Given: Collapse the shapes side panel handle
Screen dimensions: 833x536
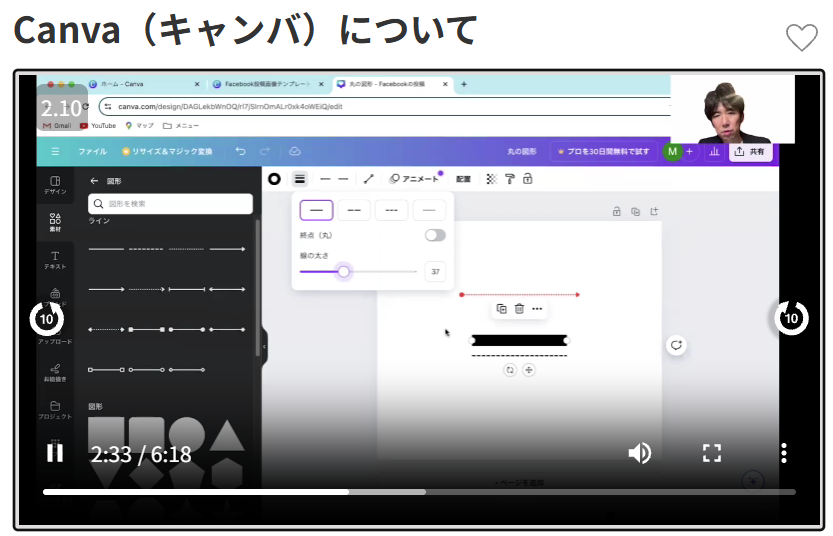Looking at the screenshot, I should [265, 346].
